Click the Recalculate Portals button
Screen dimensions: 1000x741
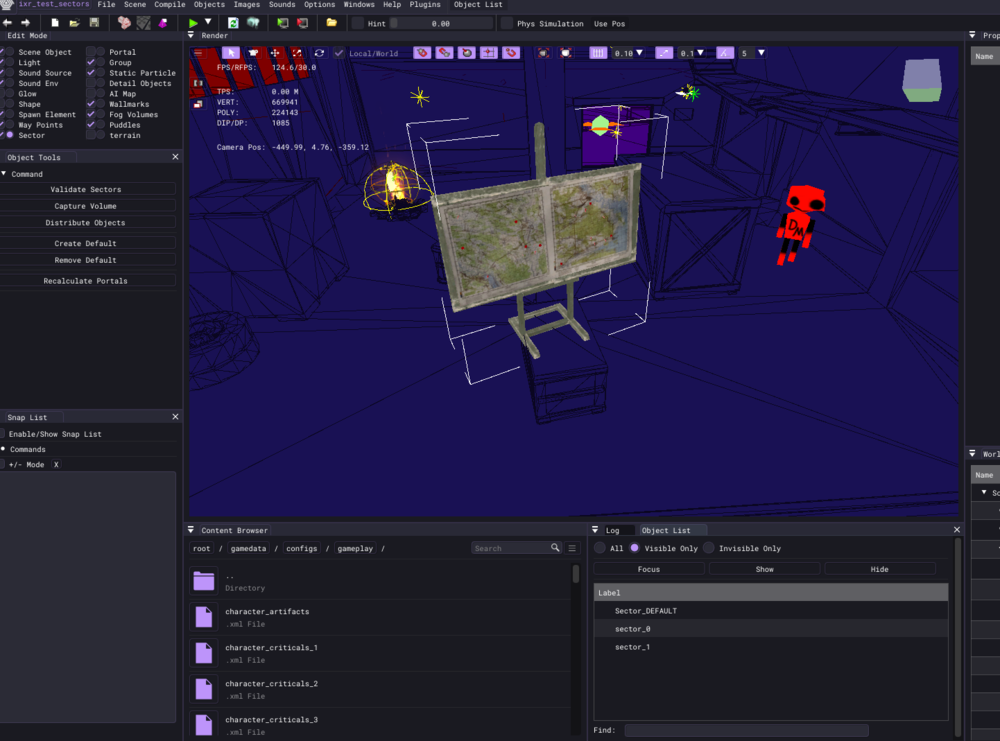(x=86, y=281)
